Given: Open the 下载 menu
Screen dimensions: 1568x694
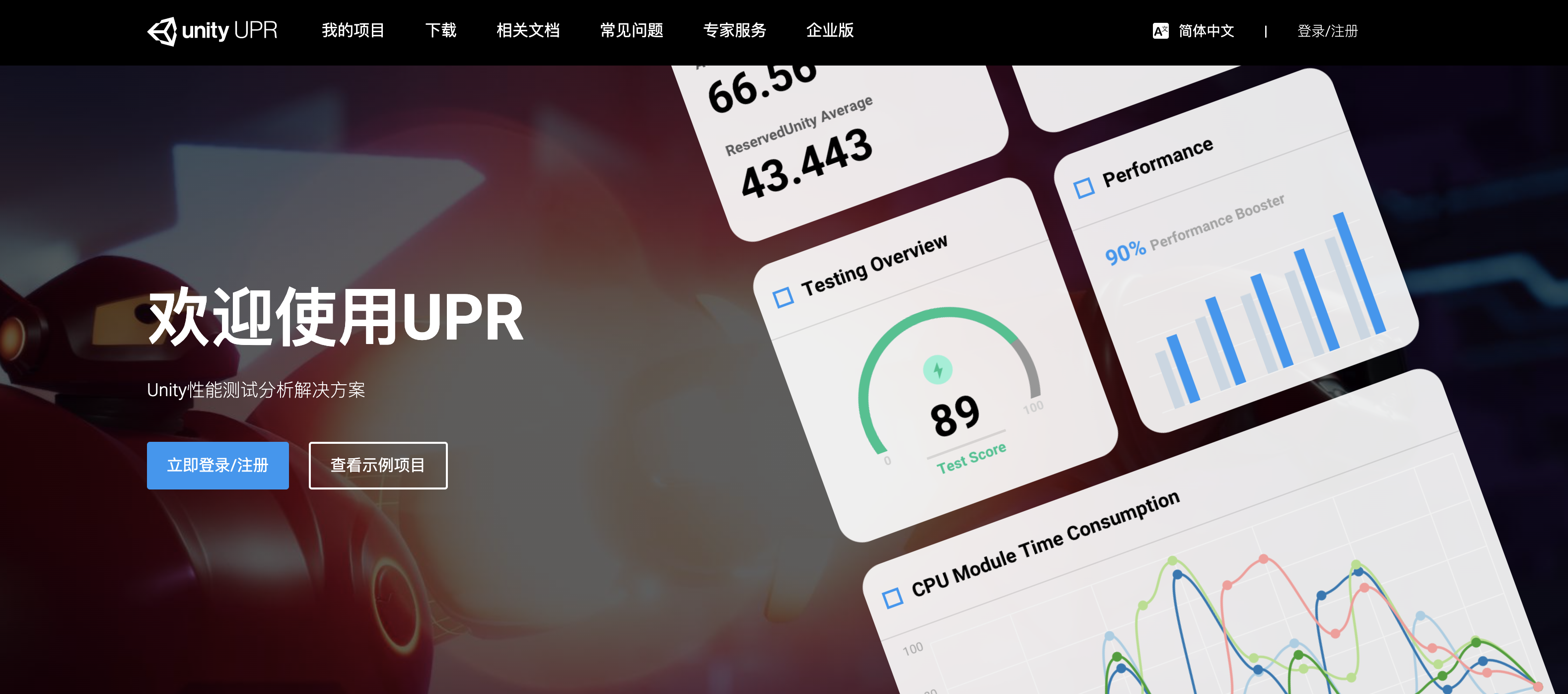Looking at the screenshot, I should point(441,30).
